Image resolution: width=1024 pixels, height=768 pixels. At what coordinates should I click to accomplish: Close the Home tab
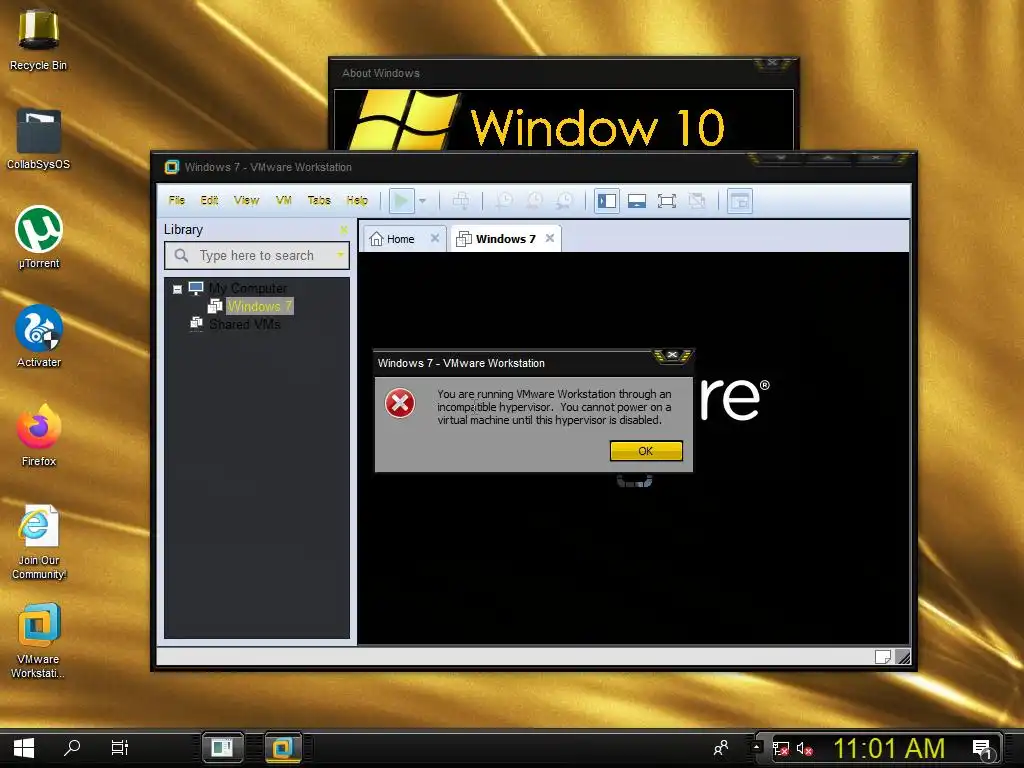click(x=435, y=238)
